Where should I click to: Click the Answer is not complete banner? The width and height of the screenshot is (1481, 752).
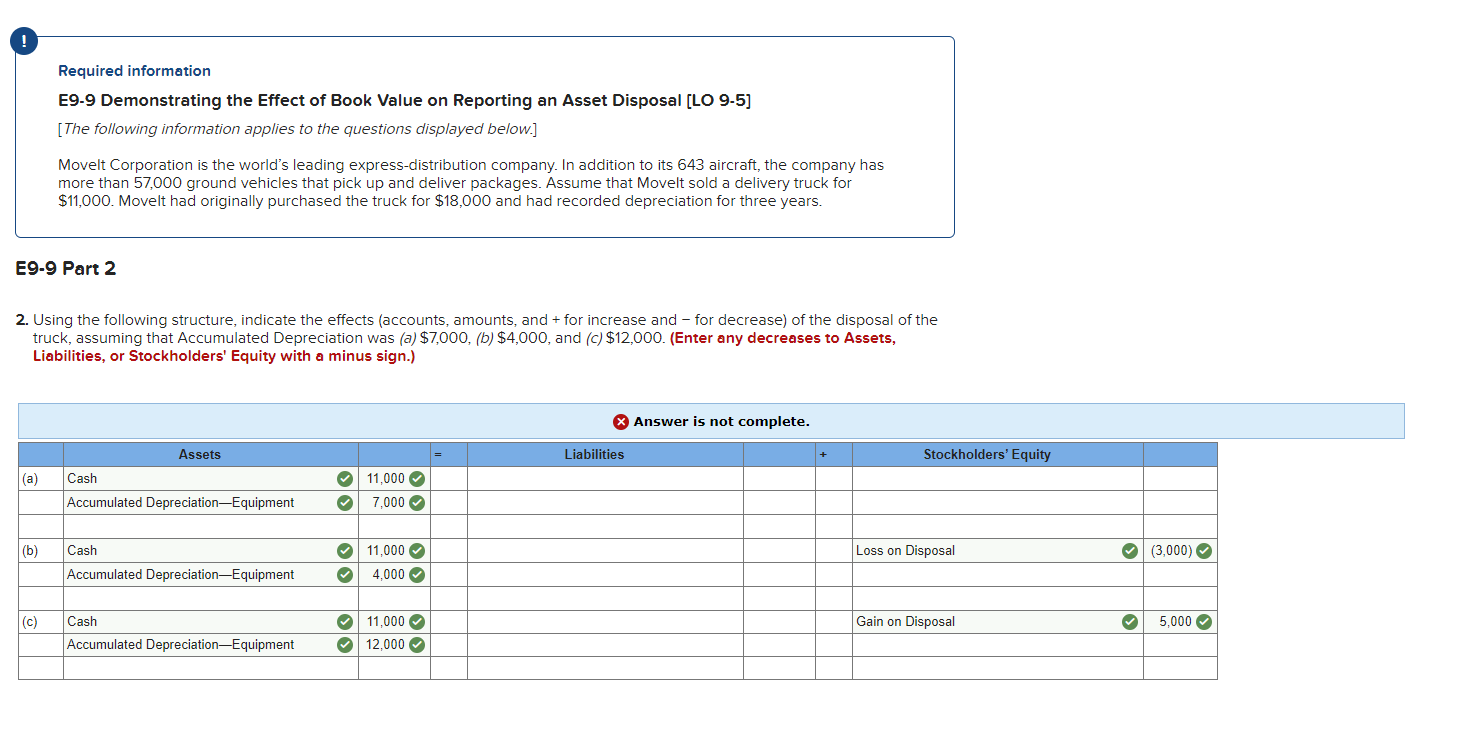point(710,421)
